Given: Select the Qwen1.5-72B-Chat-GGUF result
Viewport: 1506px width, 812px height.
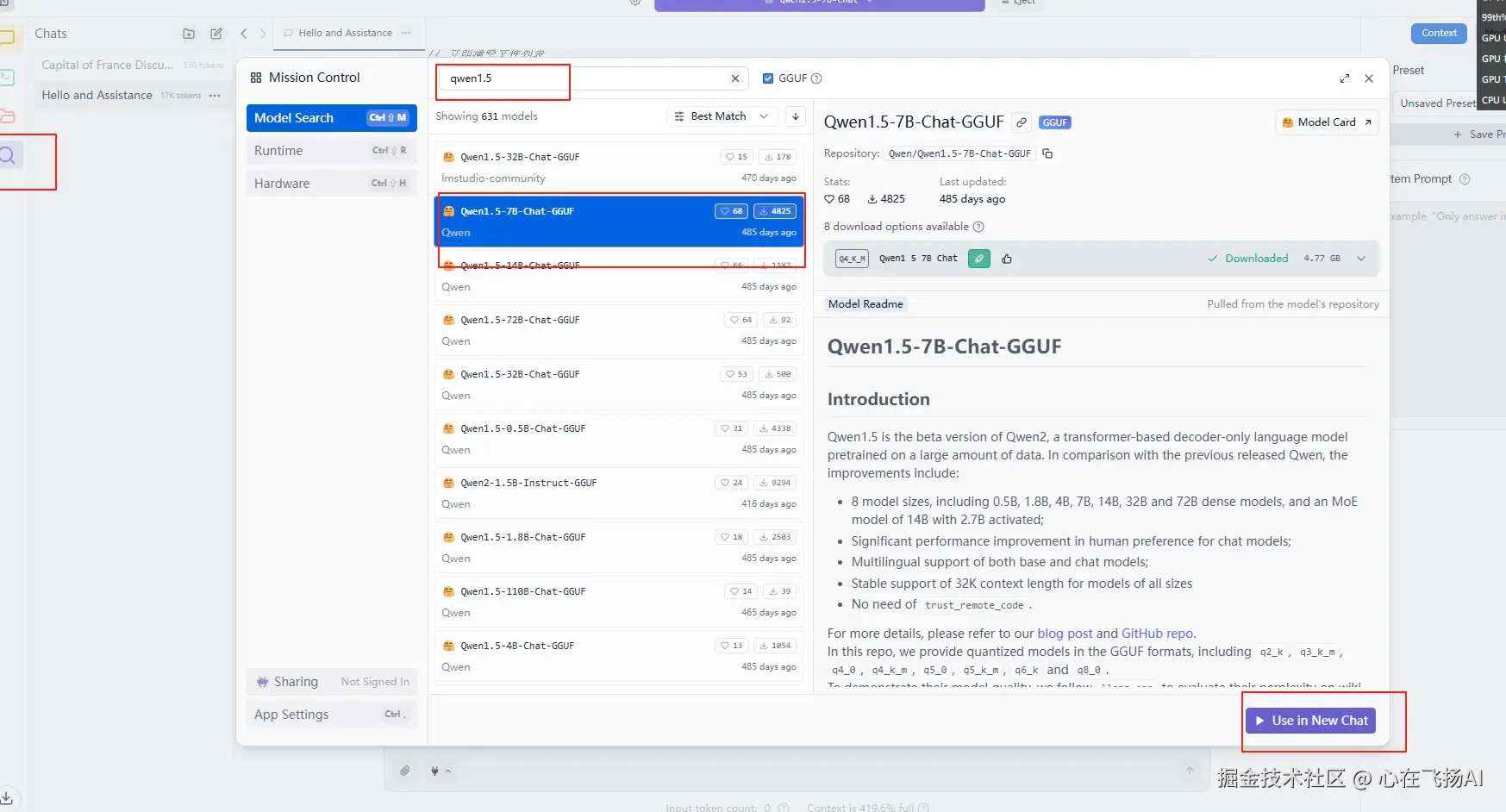Looking at the screenshot, I should pos(619,330).
